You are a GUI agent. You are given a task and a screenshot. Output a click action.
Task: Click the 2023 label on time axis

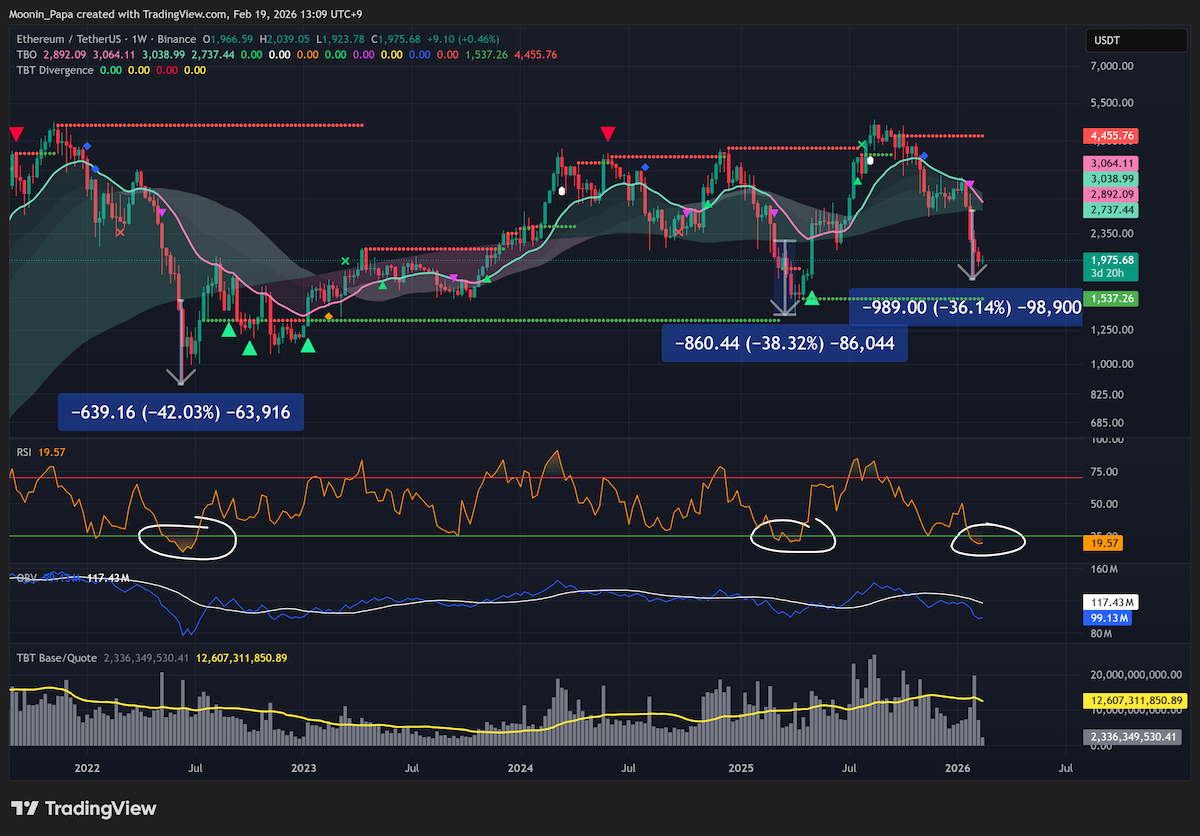[304, 768]
